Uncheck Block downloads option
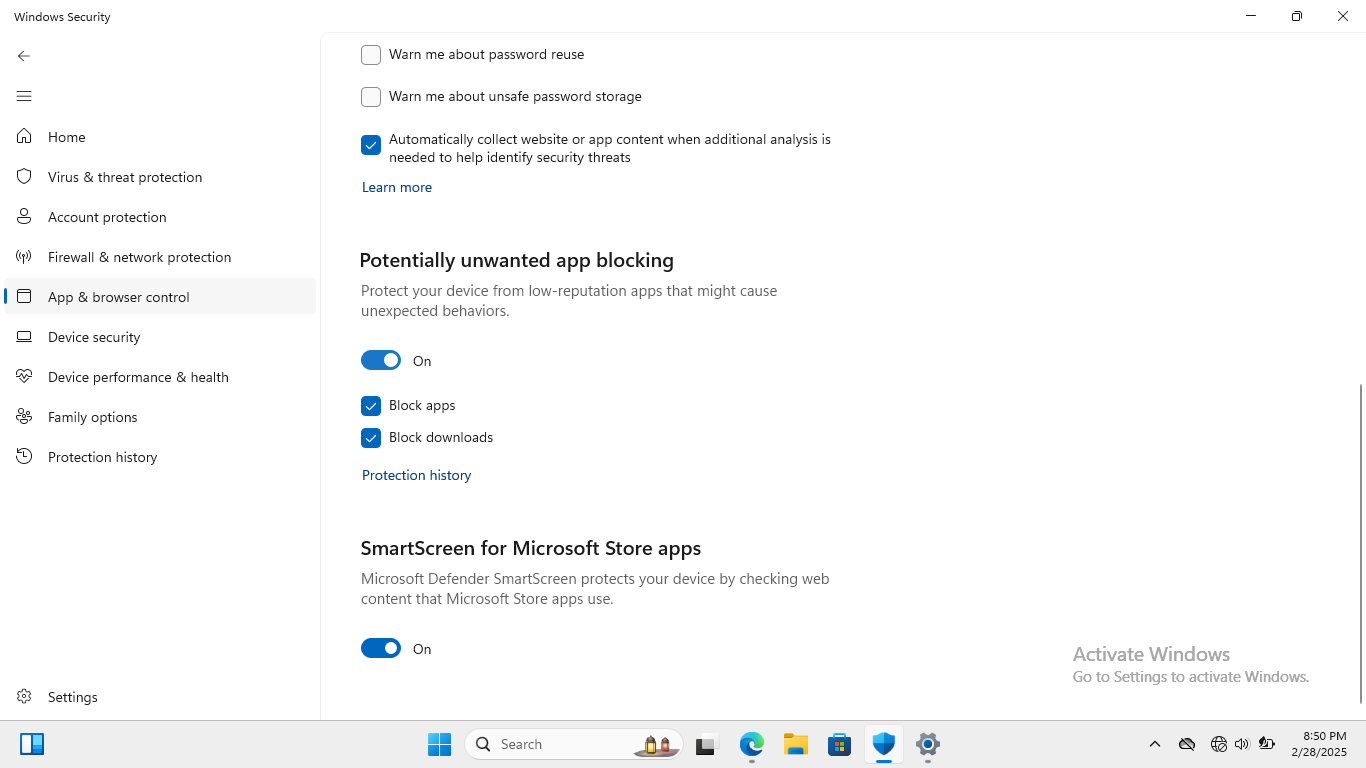The image size is (1366, 768). [x=371, y=438]
